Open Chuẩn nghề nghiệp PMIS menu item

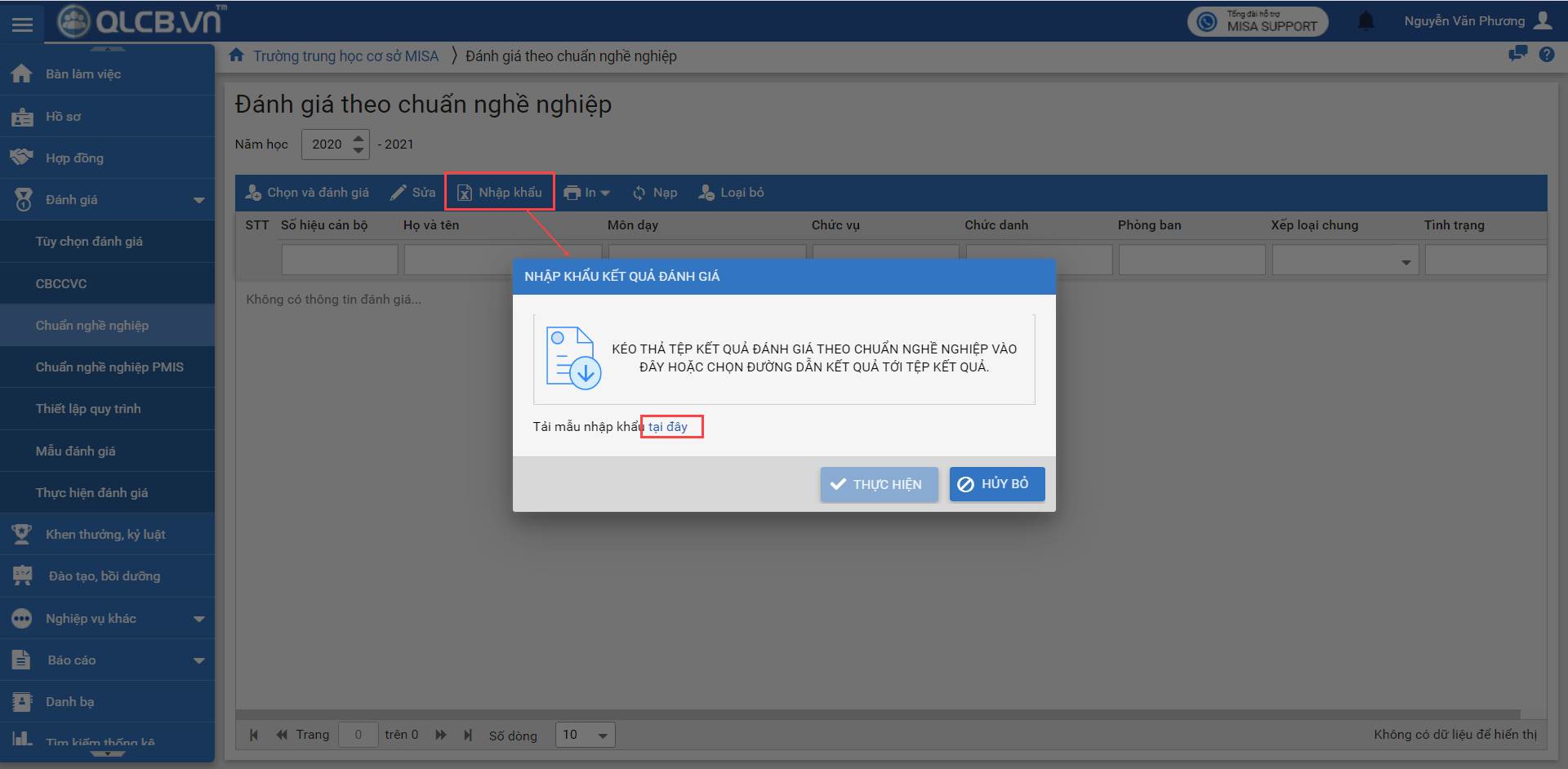point(109,367)
